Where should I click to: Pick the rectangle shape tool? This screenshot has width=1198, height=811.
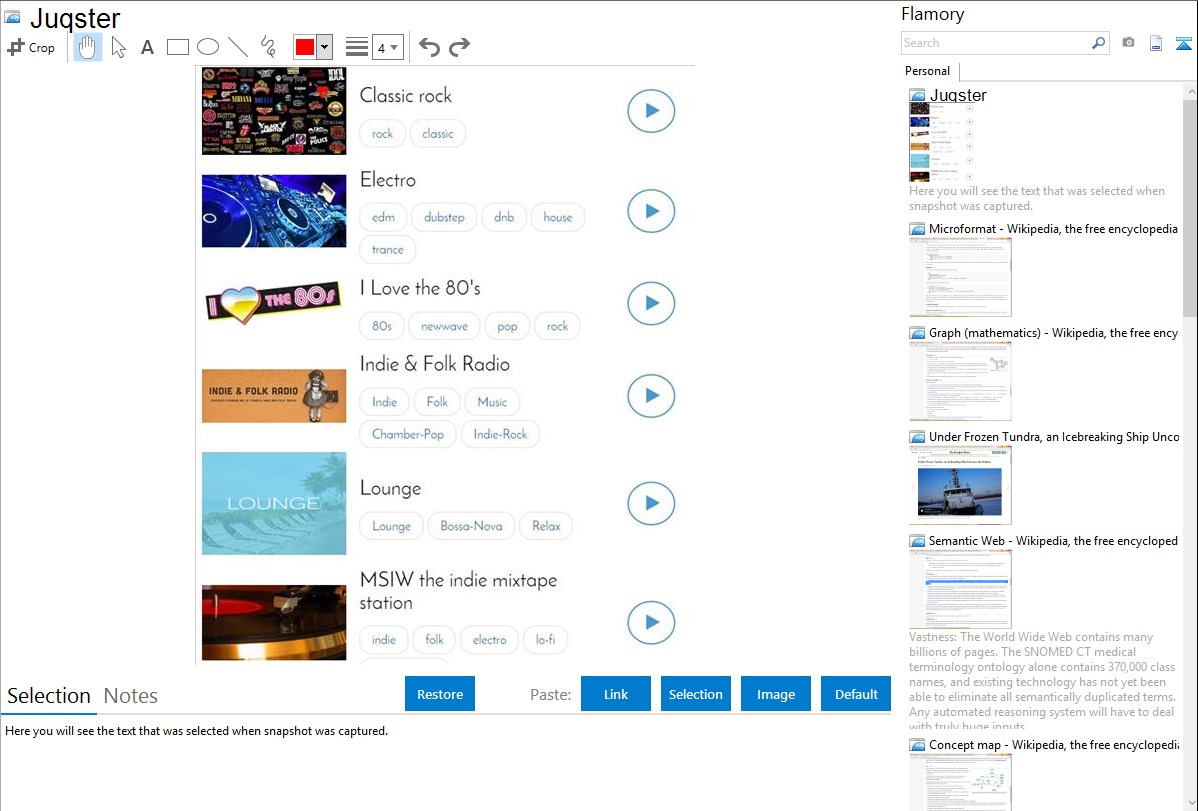(x=177, y=47)
